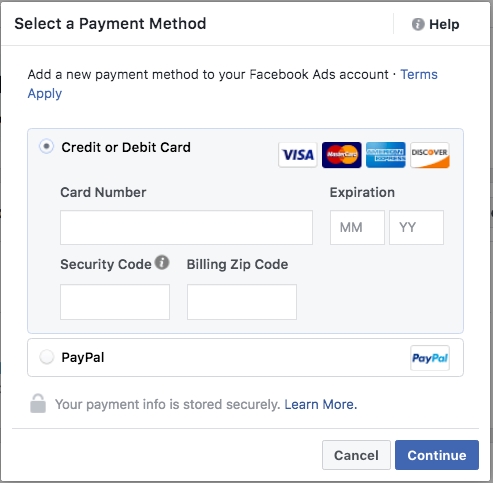493x483 pixels.
Task: Focus the Card Number field
Action: [x=186, y=227]
